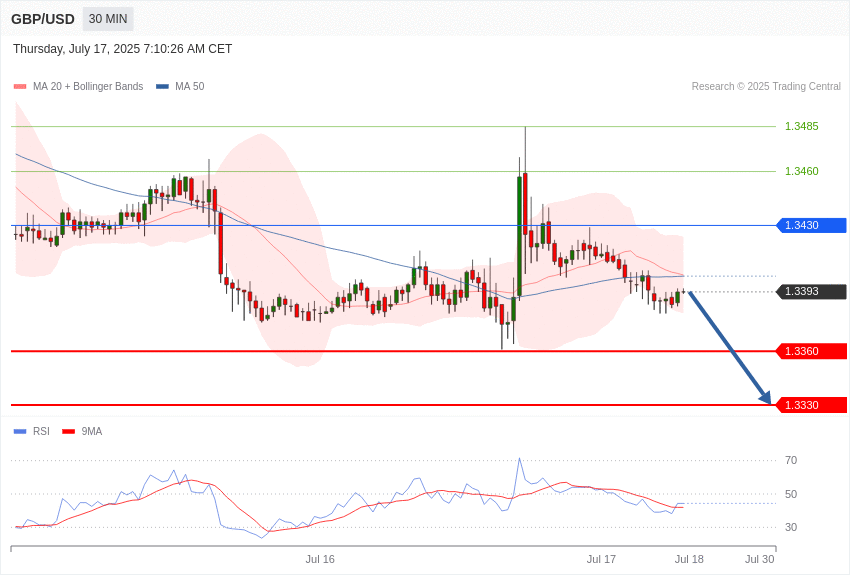Click the Jul 17 date axis label
This screenshot has height=576, width=850.
click(601, 559)
